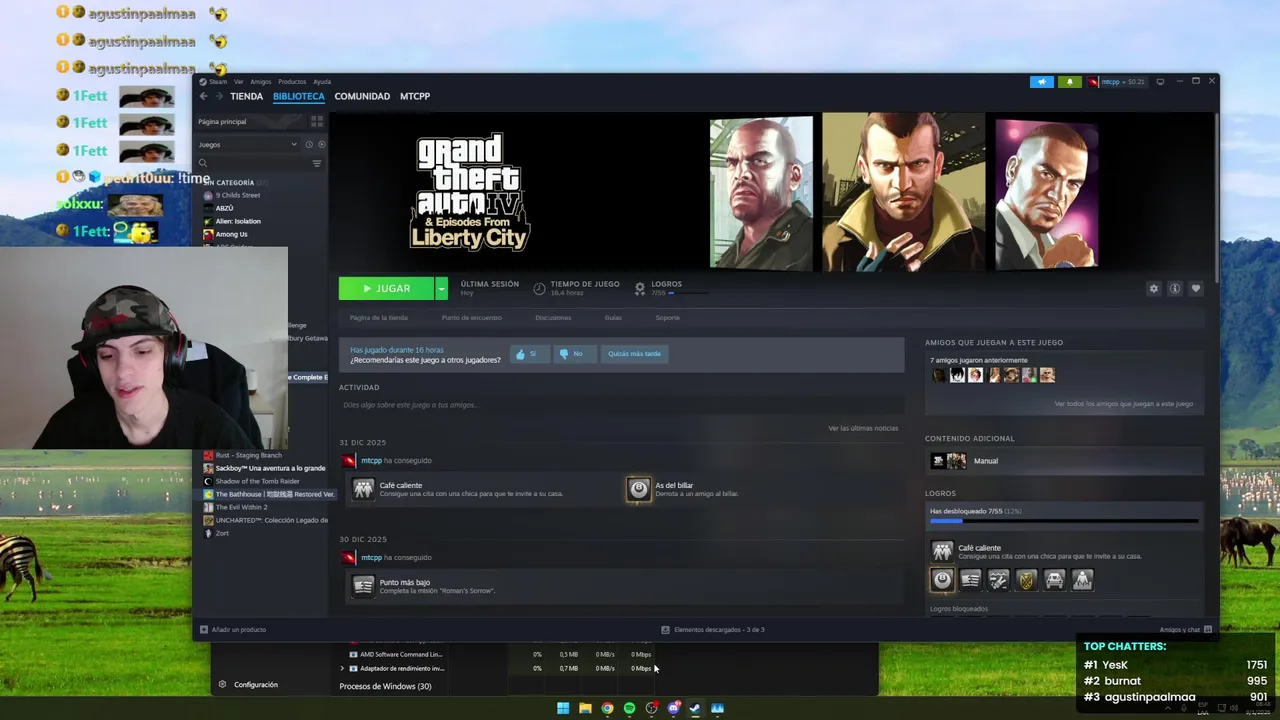The width and height of the screenshot is (1280, 720).
Task: Open Juegos collection dropdown in sidebar
Action: coord(248,144)
